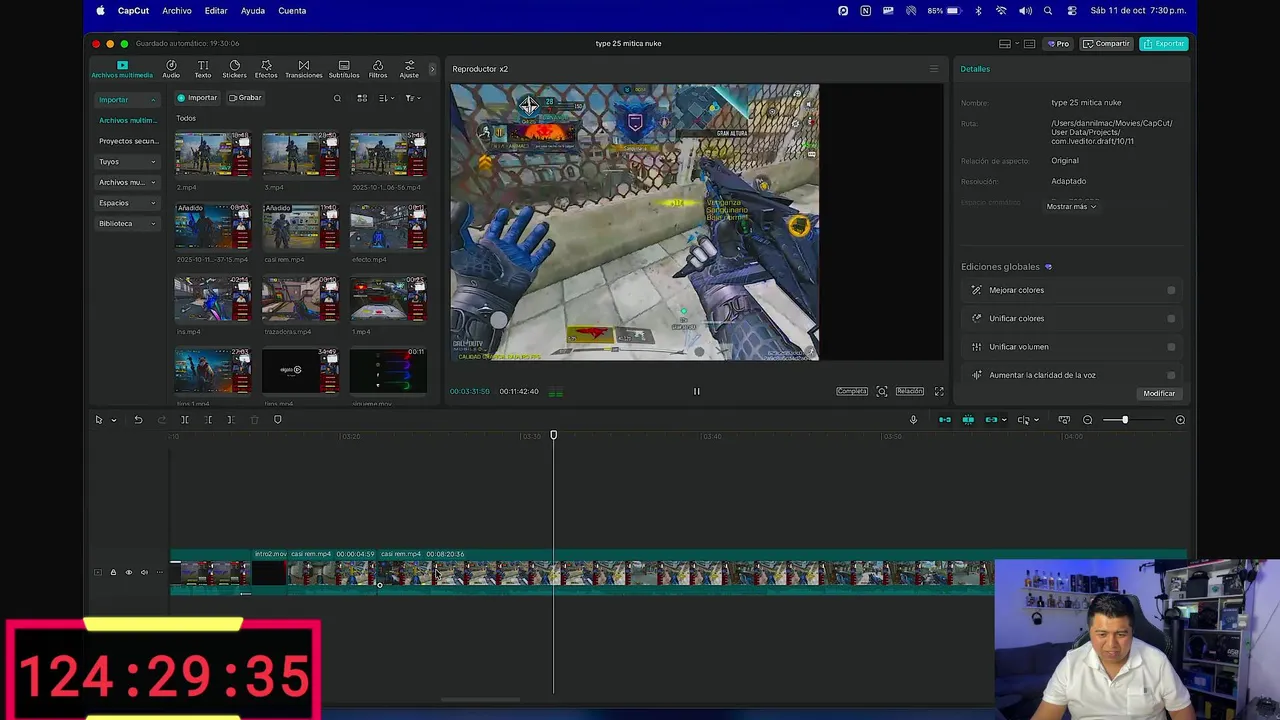The height and width of the screenshot is (720, 1280).
Task: Show more tools with the toolbar arrow
Action: (433, 69)
